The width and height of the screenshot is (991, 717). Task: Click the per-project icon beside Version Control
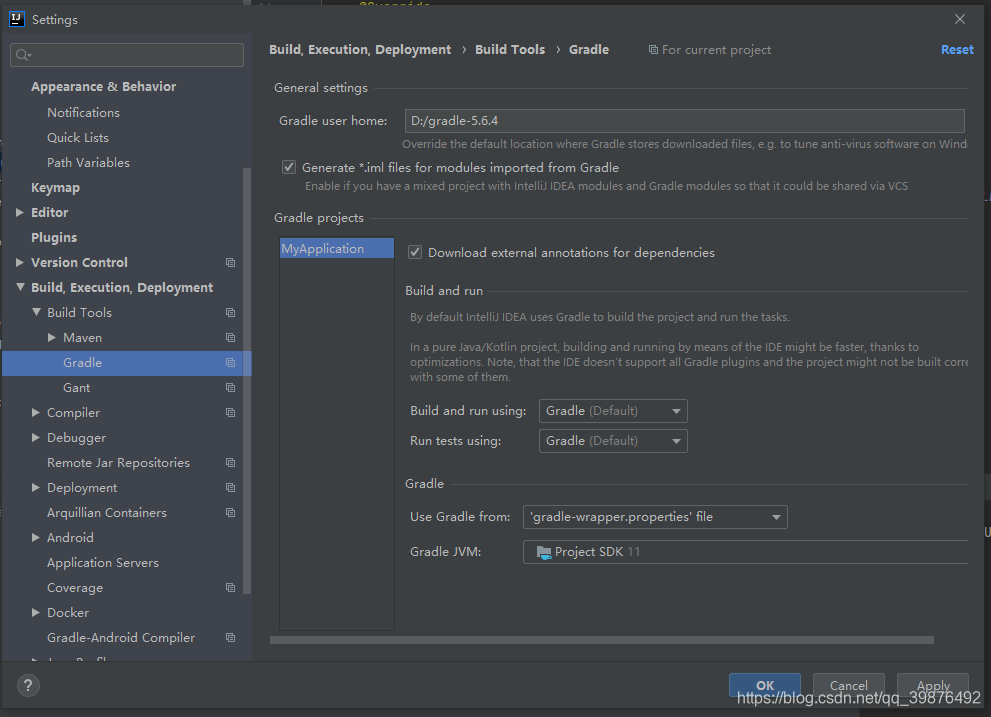pos(230,262)
